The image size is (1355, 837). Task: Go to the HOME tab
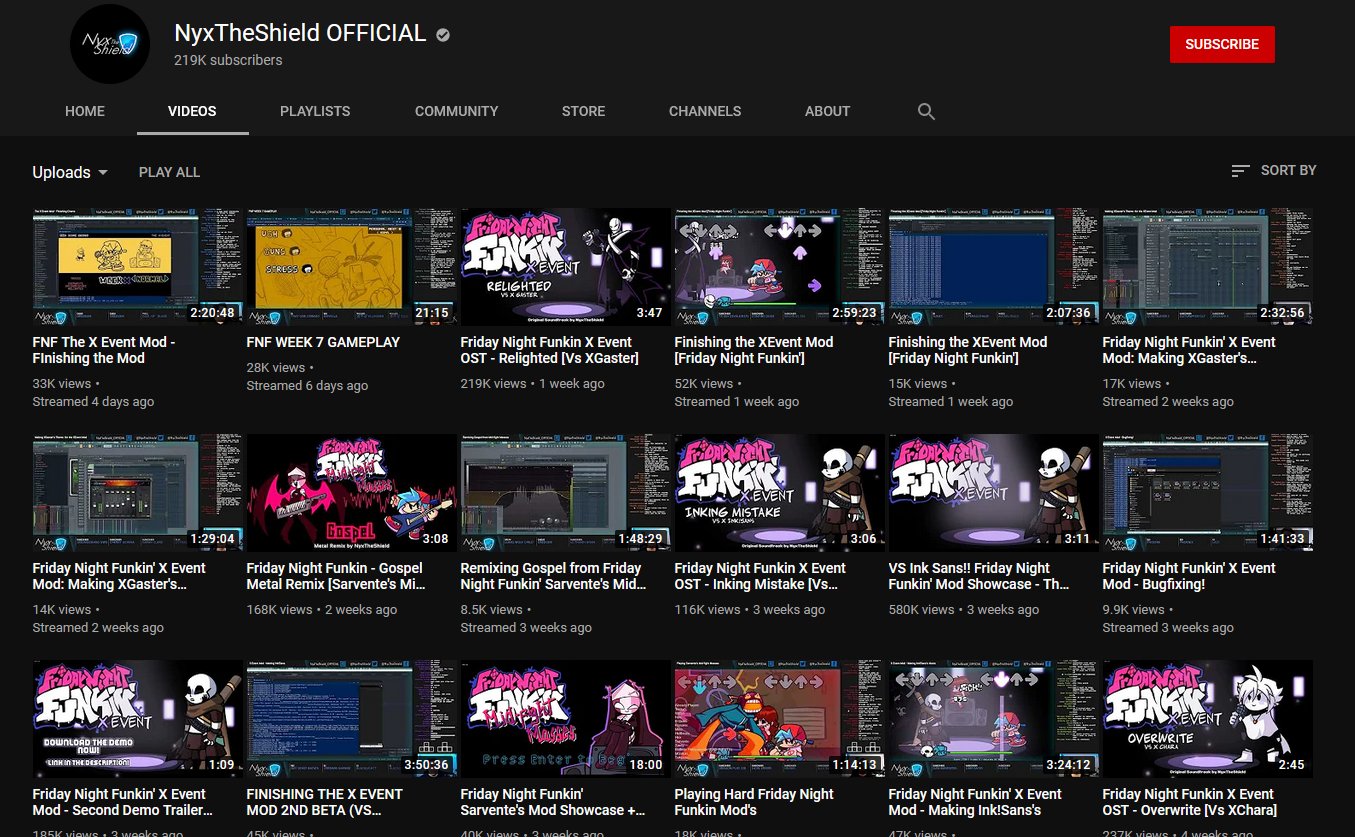85,111
